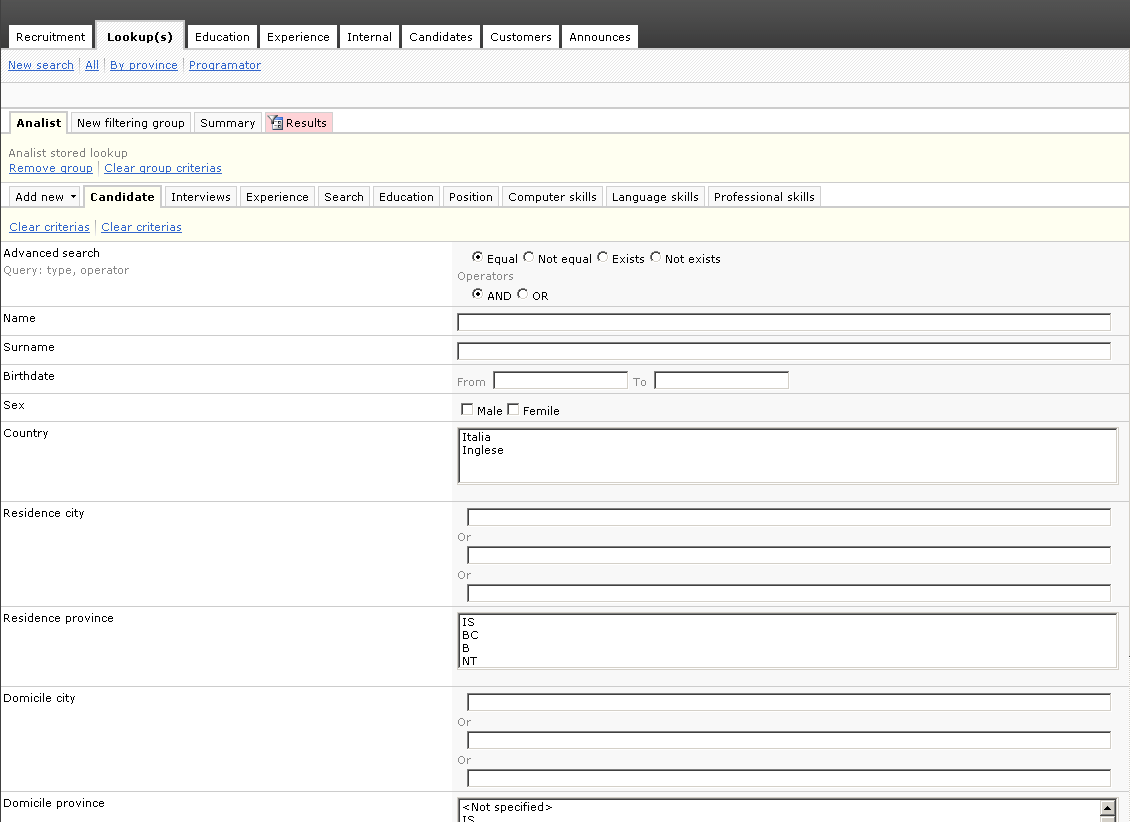Image resolution: width=1130 pixels, height=822 pixels.
Task: Click the second Domicile city field
Action: pos(789,740)
